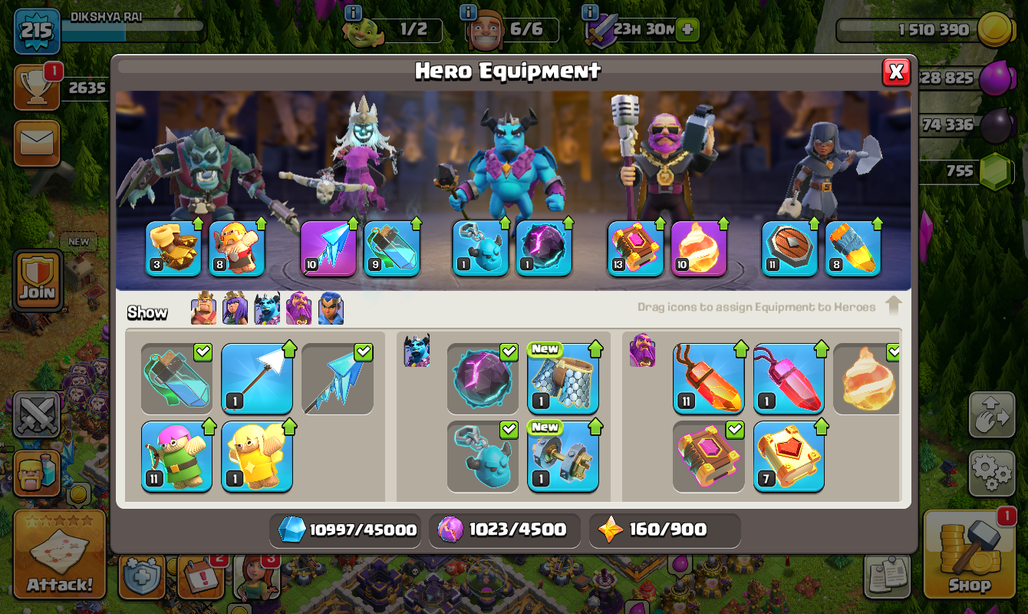
Task: Select the Metal Pants equipment marked New
Action: point(563,378)
